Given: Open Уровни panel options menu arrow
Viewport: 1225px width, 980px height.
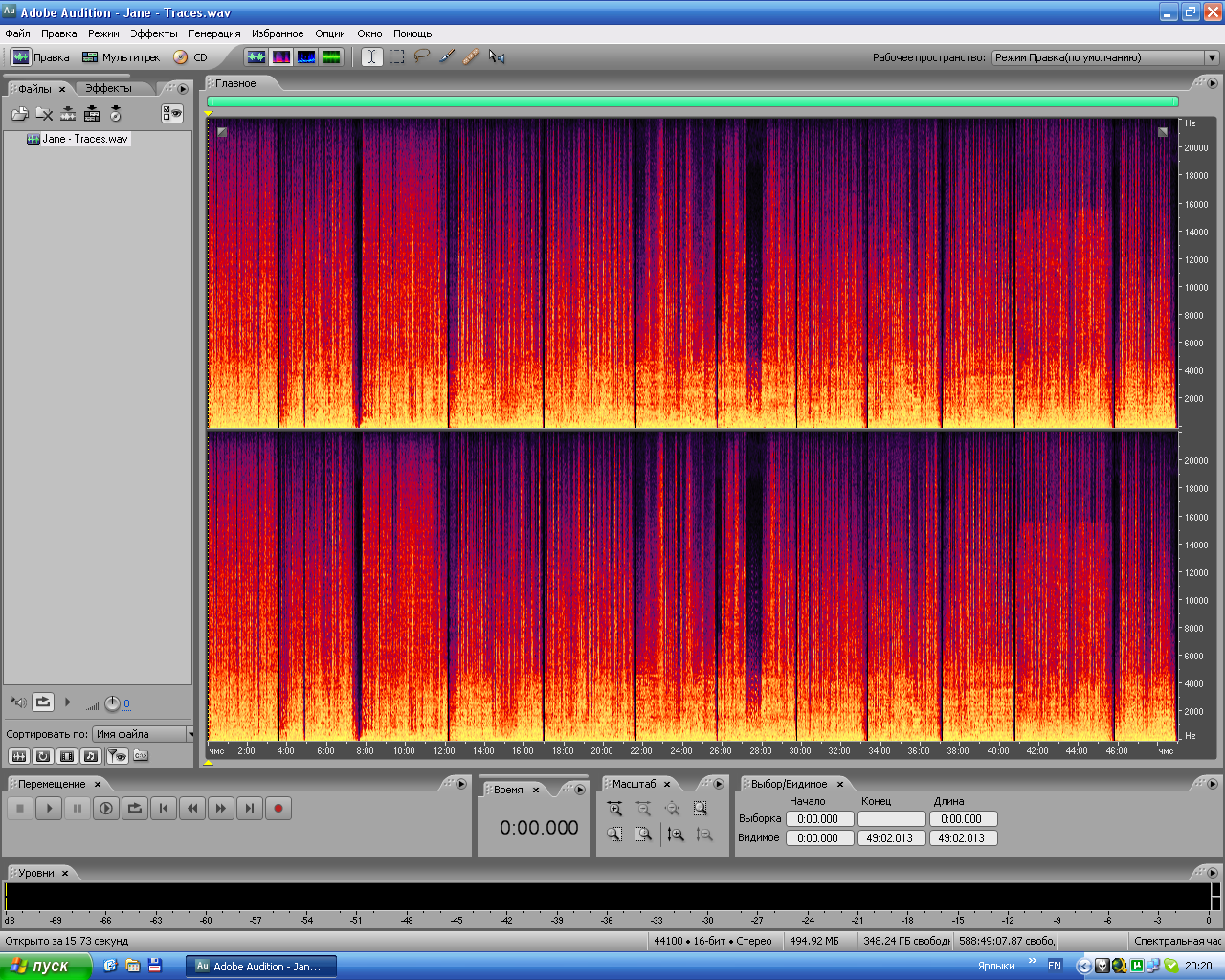Looking at the screenshot, I should point(1212,873).
